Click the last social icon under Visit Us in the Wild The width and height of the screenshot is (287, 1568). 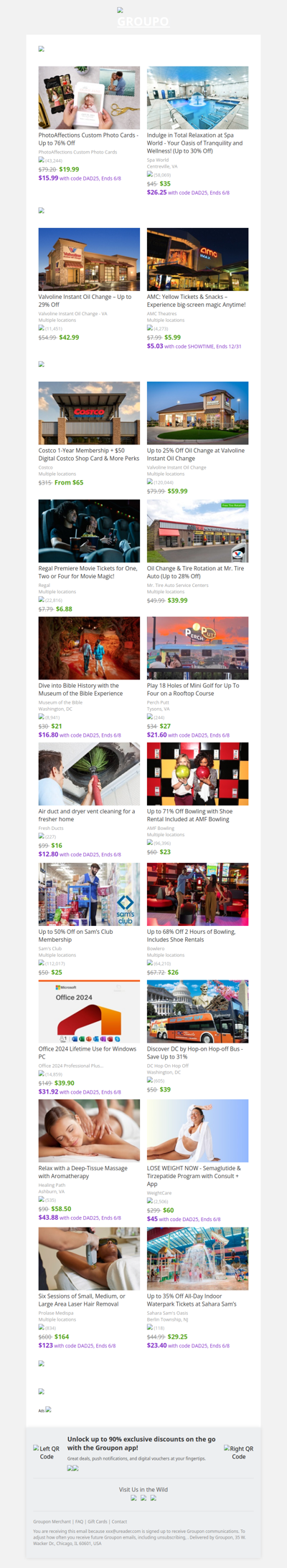[153, 1498]
